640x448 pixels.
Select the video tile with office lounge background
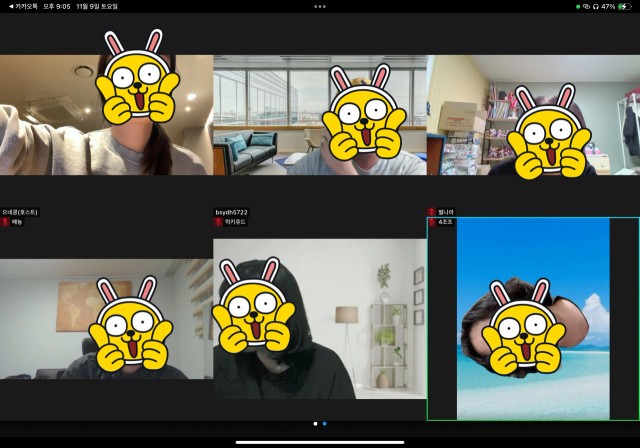coord(320,115)
